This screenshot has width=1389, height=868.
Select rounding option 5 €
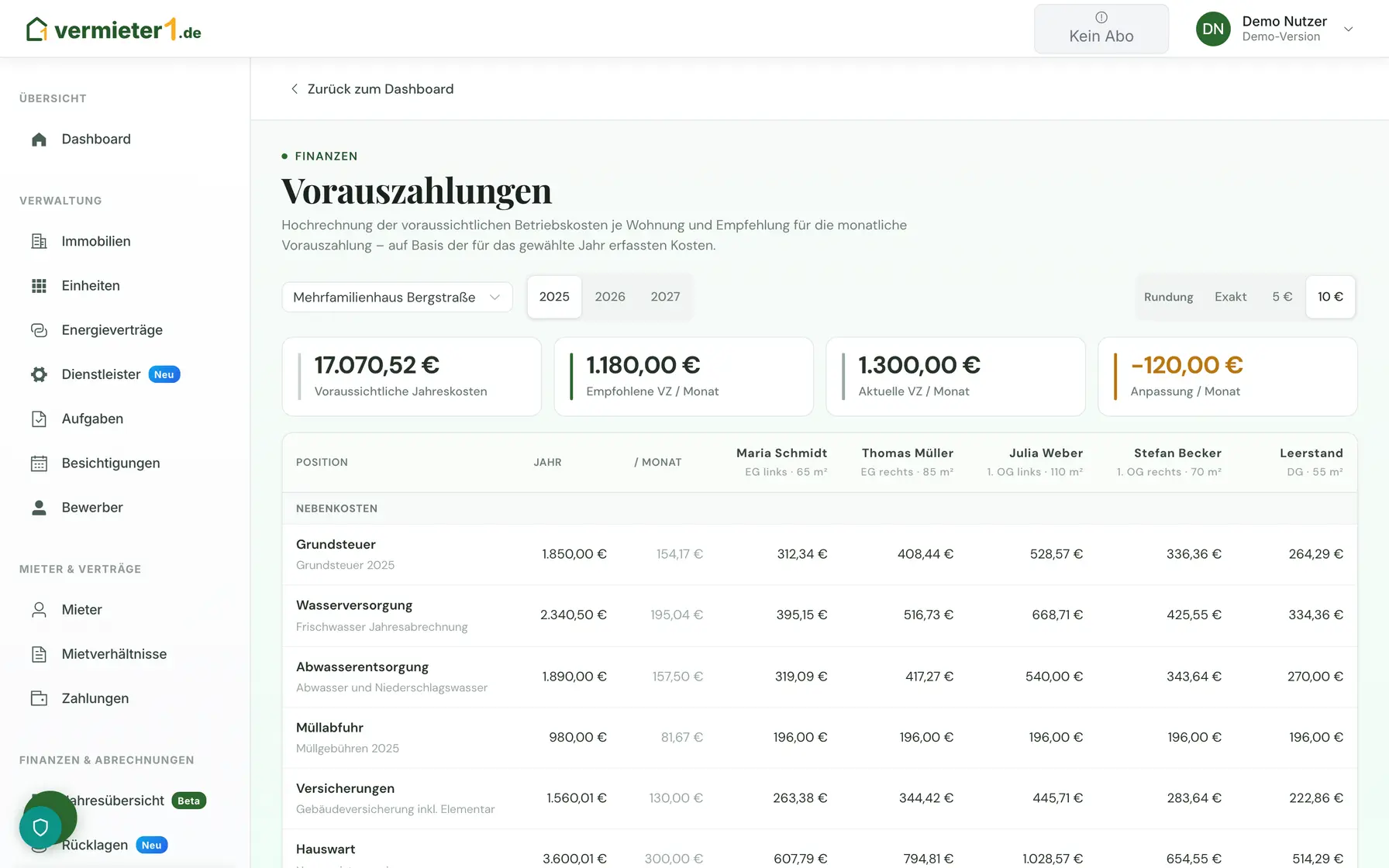pyautogui.click(x=1282, y=297)
